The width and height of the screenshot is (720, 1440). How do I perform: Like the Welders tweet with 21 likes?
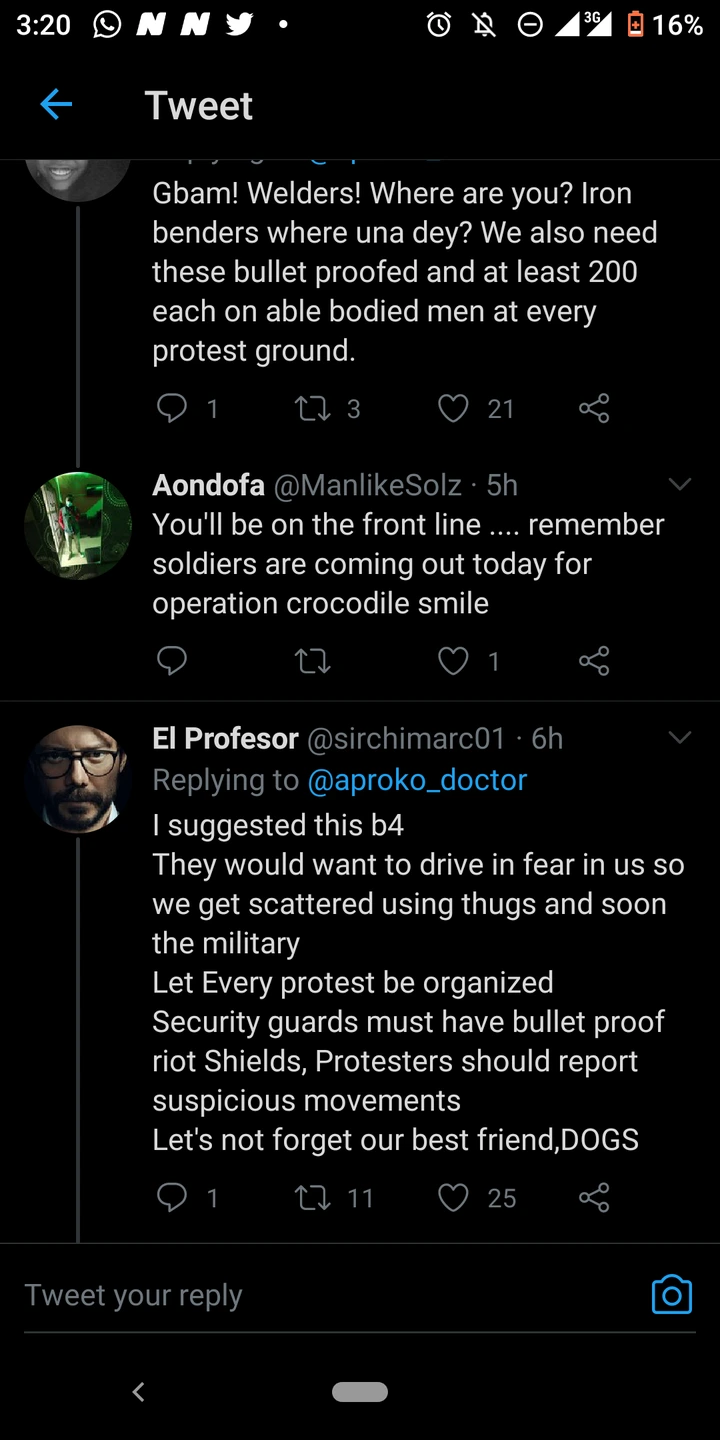coord(453,408)
